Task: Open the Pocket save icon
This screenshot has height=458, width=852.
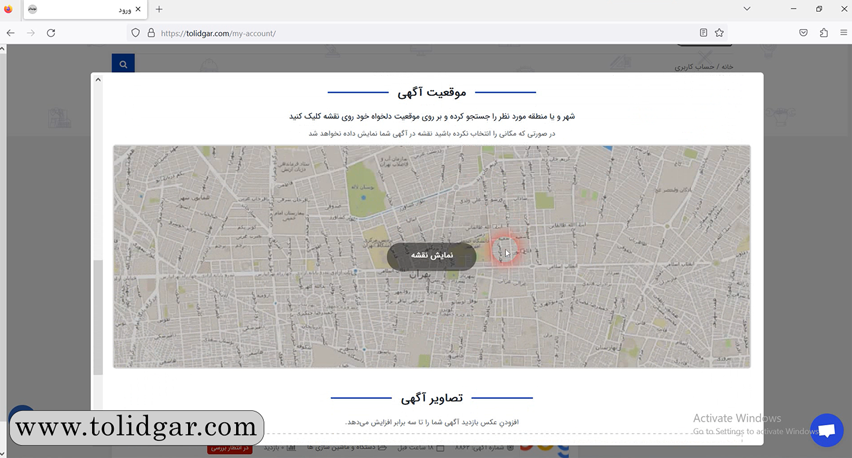Action: [804, 33]
